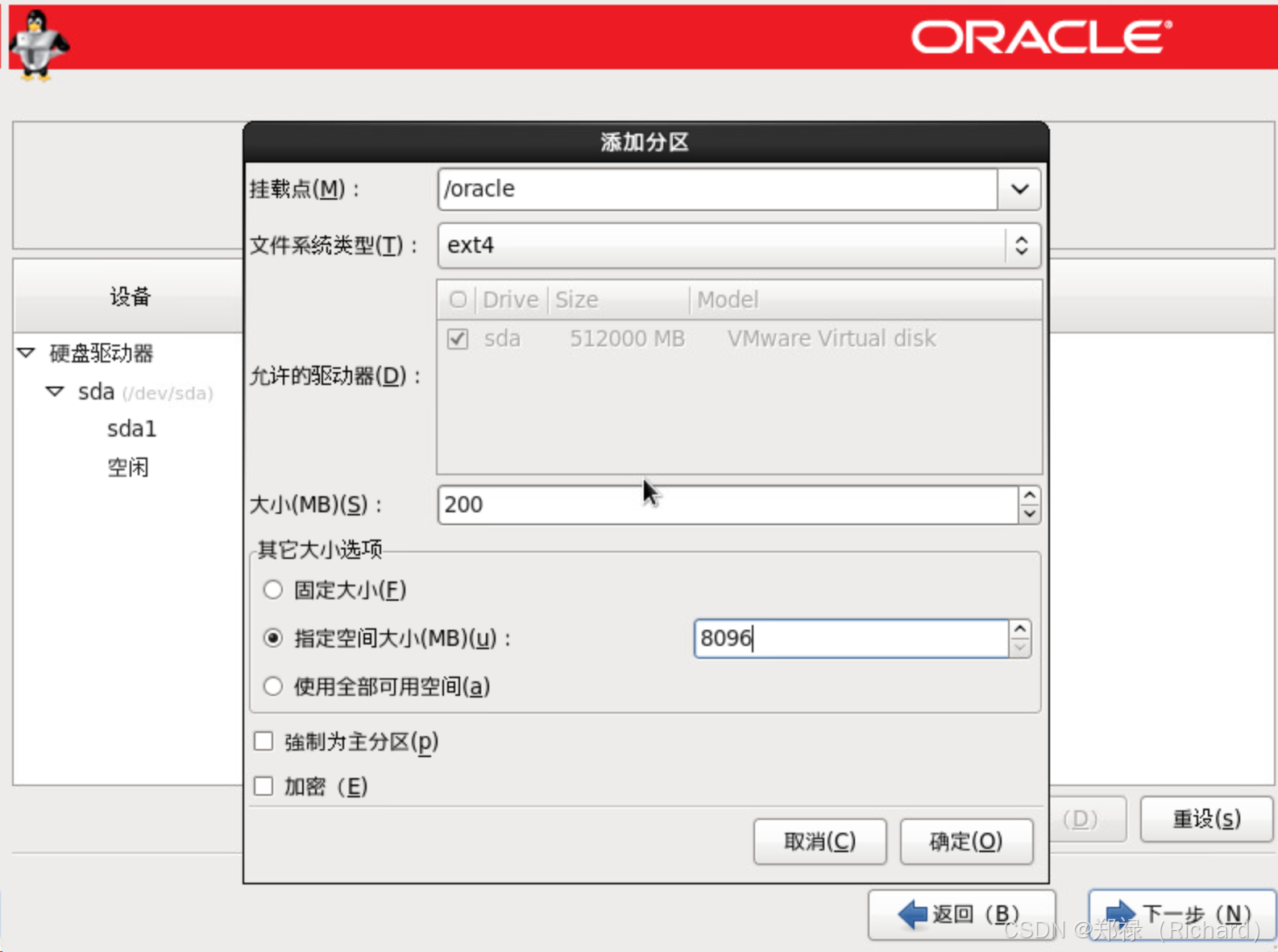
Task: Click the Reset (s) button
Action: 1206,819
